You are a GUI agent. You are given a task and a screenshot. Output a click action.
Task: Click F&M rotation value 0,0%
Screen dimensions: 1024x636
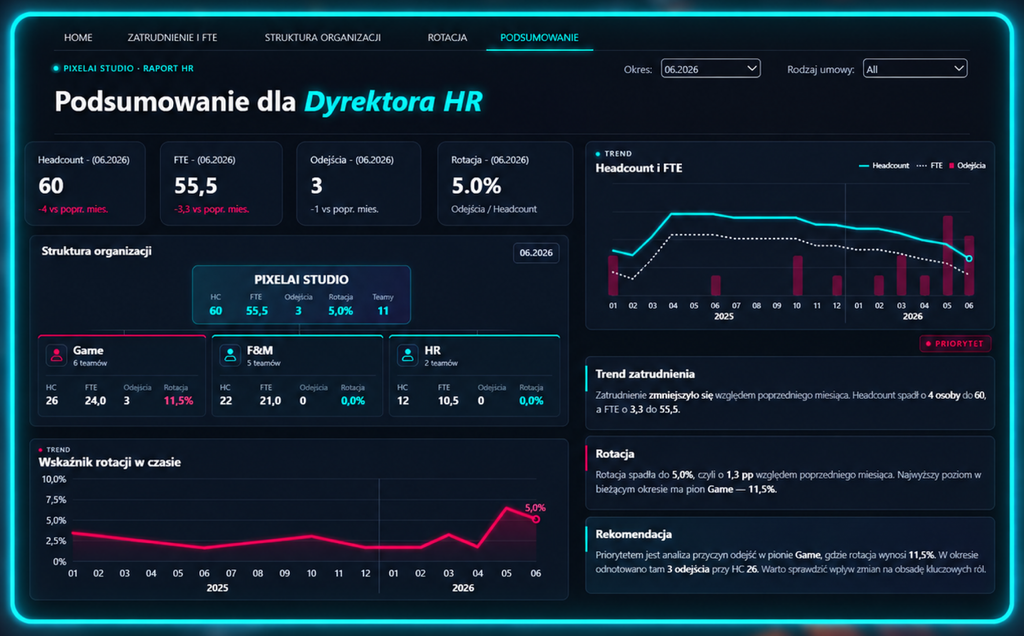353,401
